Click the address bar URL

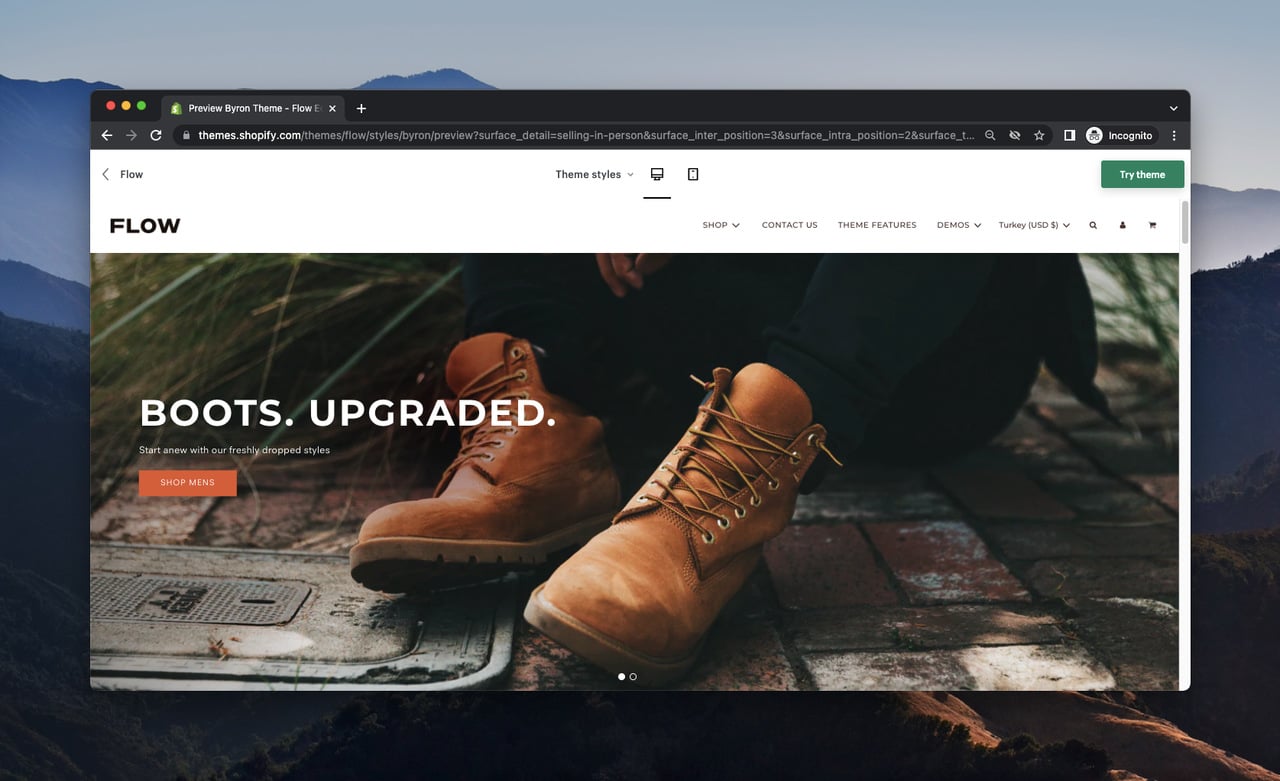(x=586, y=135)
